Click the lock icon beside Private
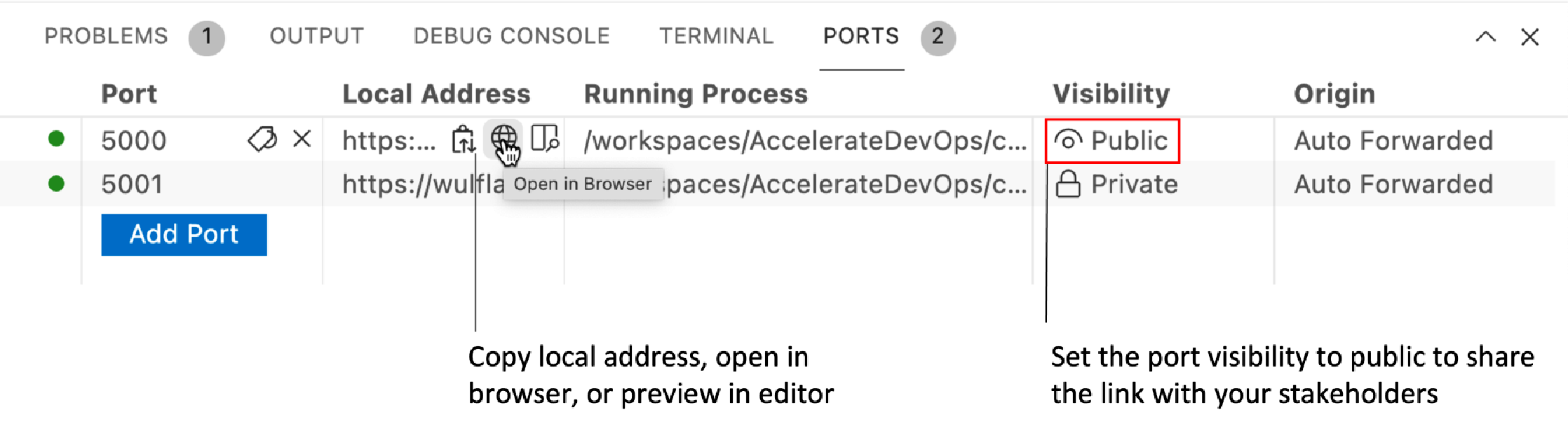Viewport: 1568px width, 431px height. click(x=1068, y=184)
